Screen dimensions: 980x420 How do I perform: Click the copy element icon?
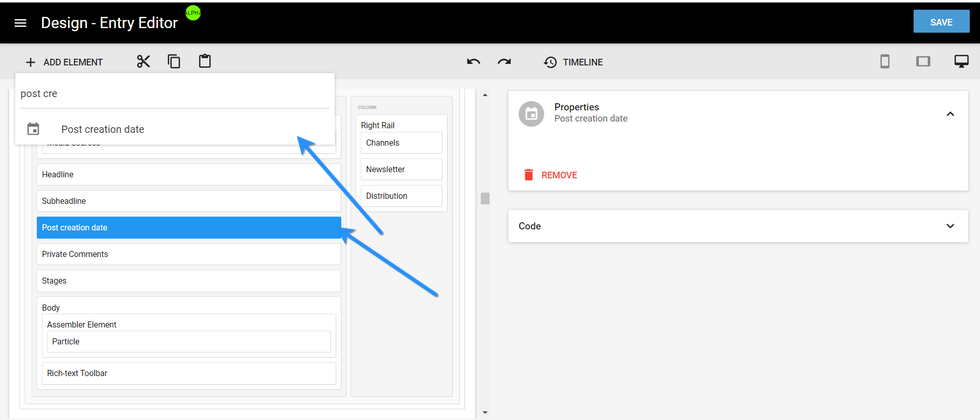click(x=174, y=62)
